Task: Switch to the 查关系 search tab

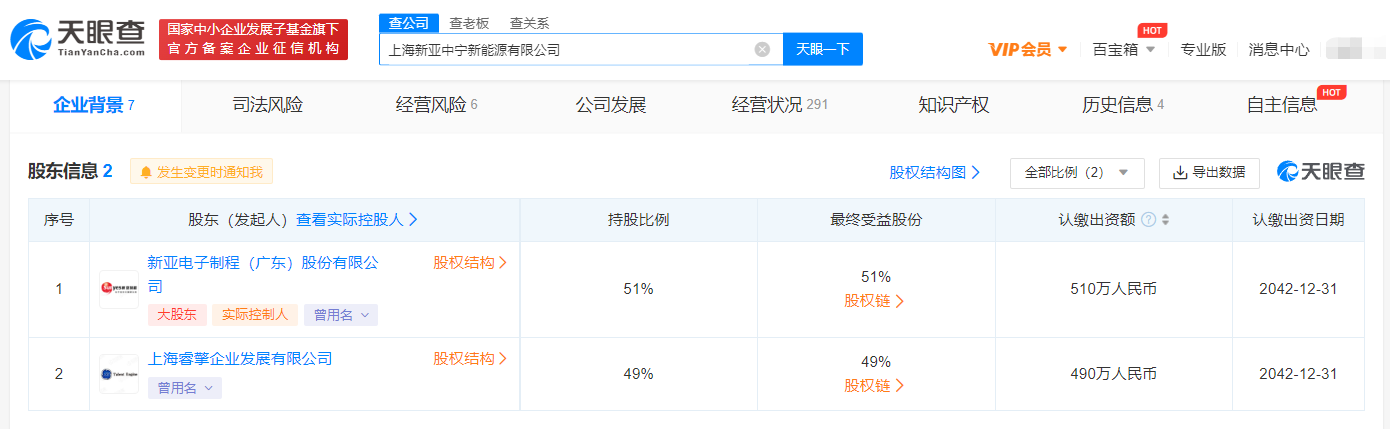Action: 529,22
